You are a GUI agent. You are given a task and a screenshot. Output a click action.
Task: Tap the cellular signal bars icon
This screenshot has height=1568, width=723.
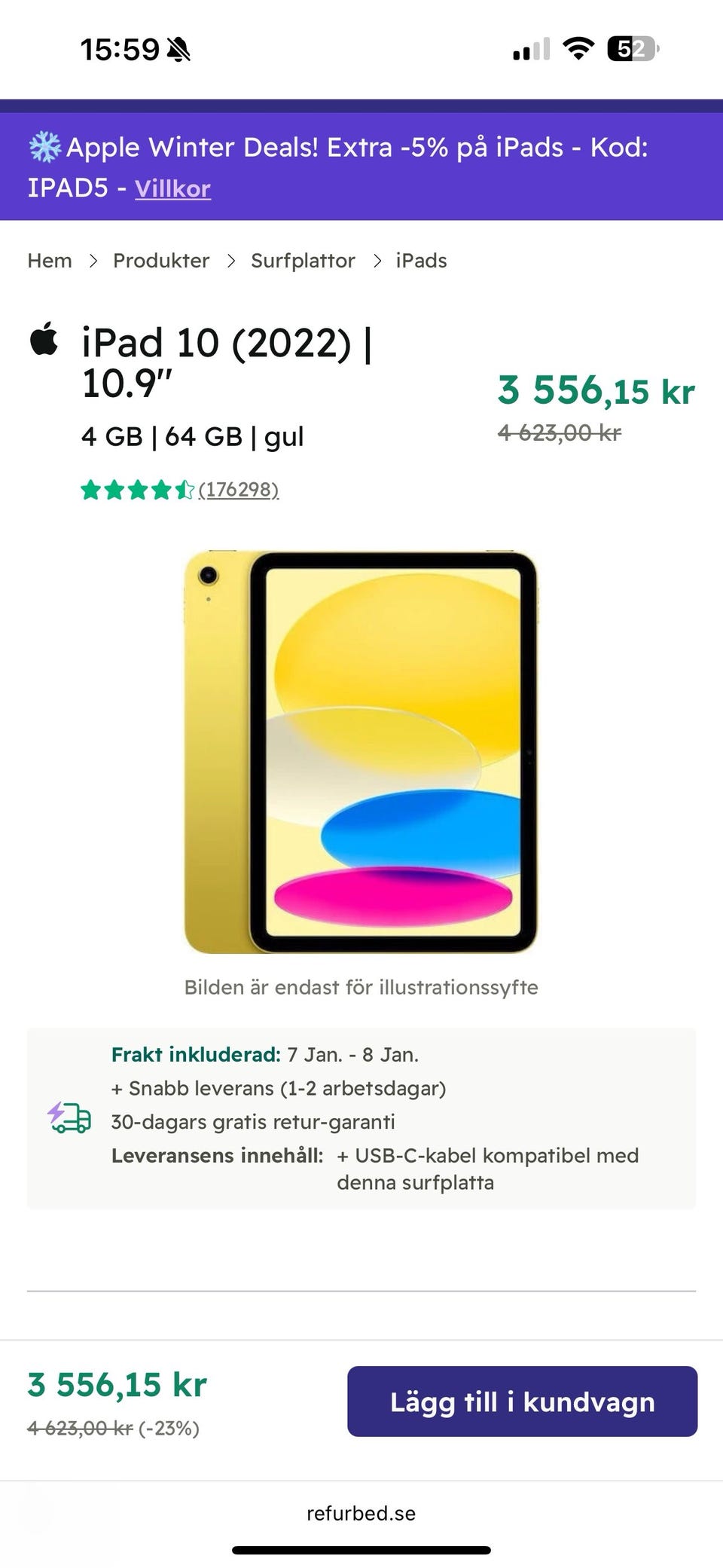point(529,49)
